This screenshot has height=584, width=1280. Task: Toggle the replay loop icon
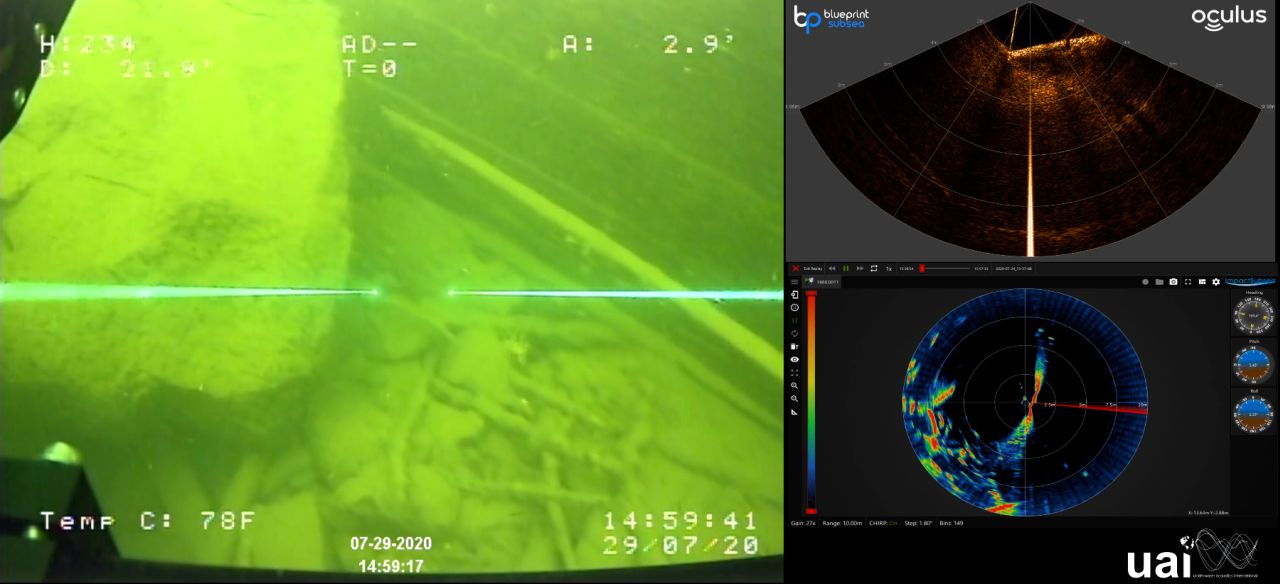click(874, 268)
